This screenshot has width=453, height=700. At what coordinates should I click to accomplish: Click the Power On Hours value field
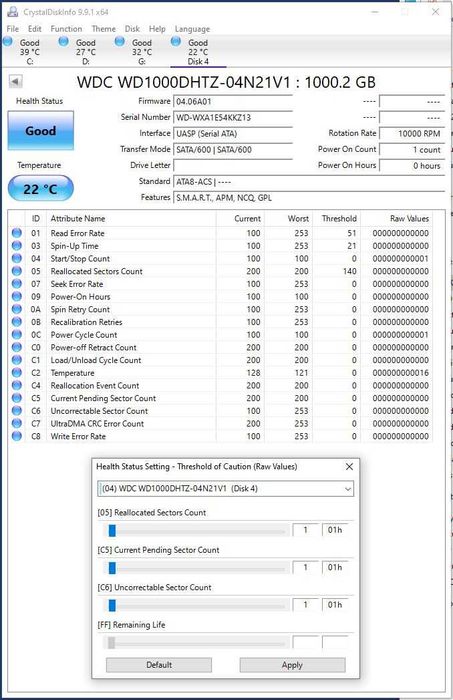(412, 166)
